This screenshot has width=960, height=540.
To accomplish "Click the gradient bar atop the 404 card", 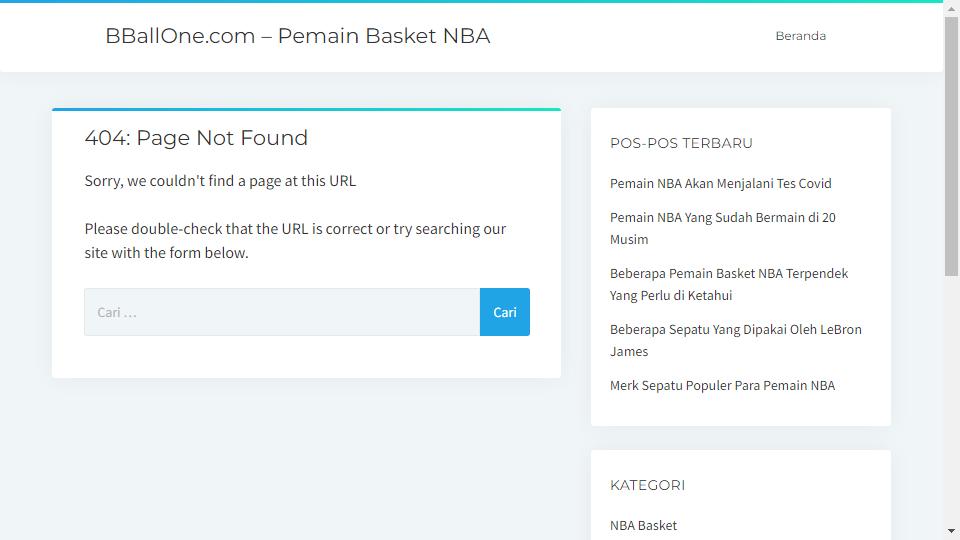I will (306, 110).
